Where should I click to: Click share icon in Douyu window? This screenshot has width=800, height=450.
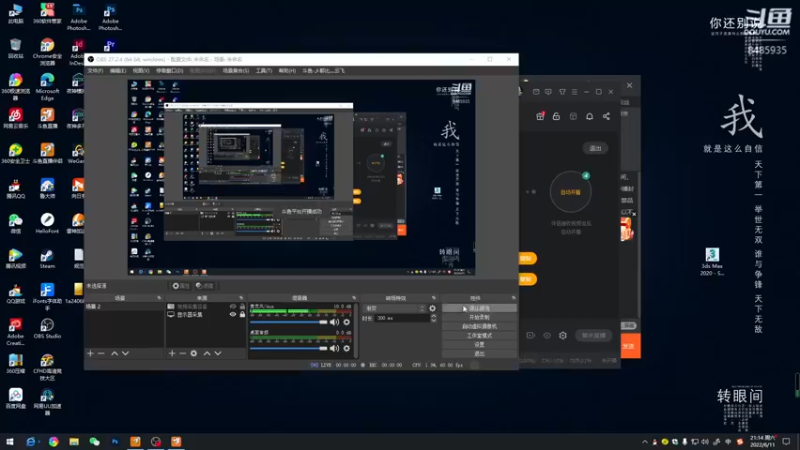606,116
